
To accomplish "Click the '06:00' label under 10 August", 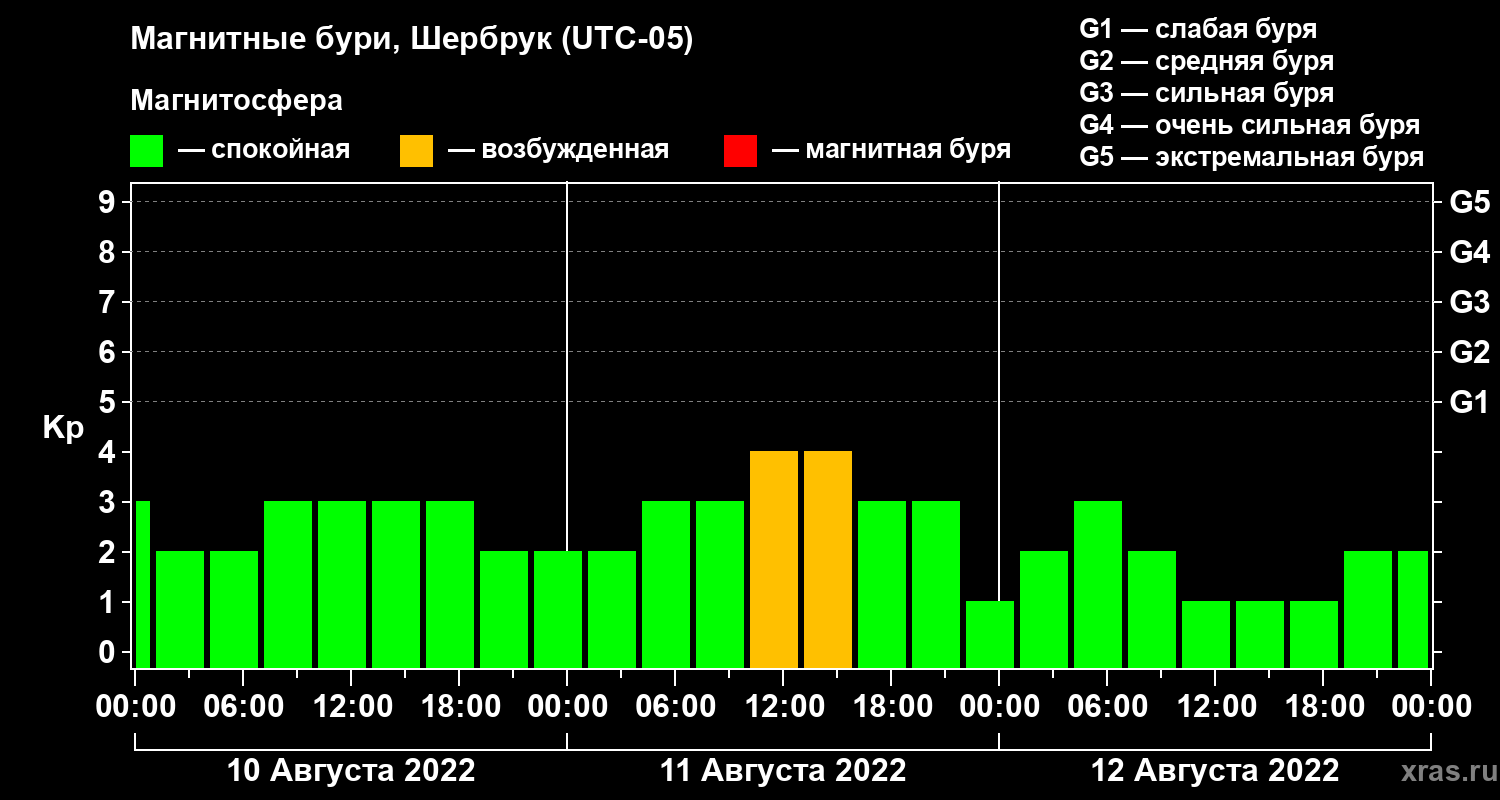I will 243,707.
